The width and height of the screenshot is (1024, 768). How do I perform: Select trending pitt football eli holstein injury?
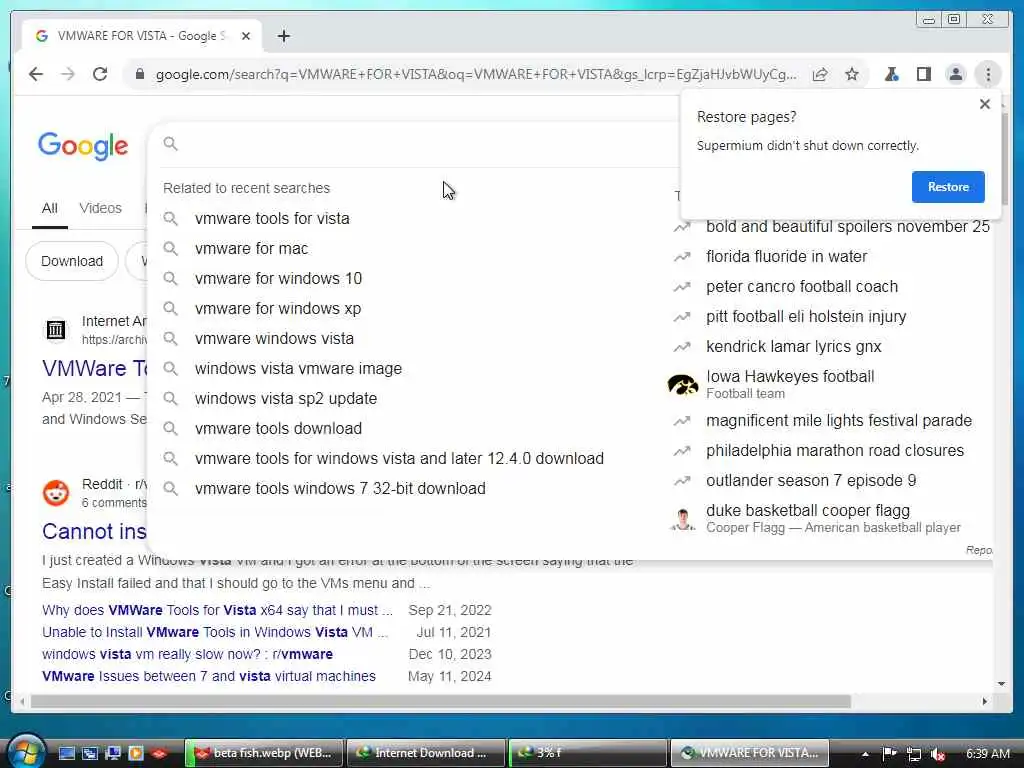tap(806, 317)
